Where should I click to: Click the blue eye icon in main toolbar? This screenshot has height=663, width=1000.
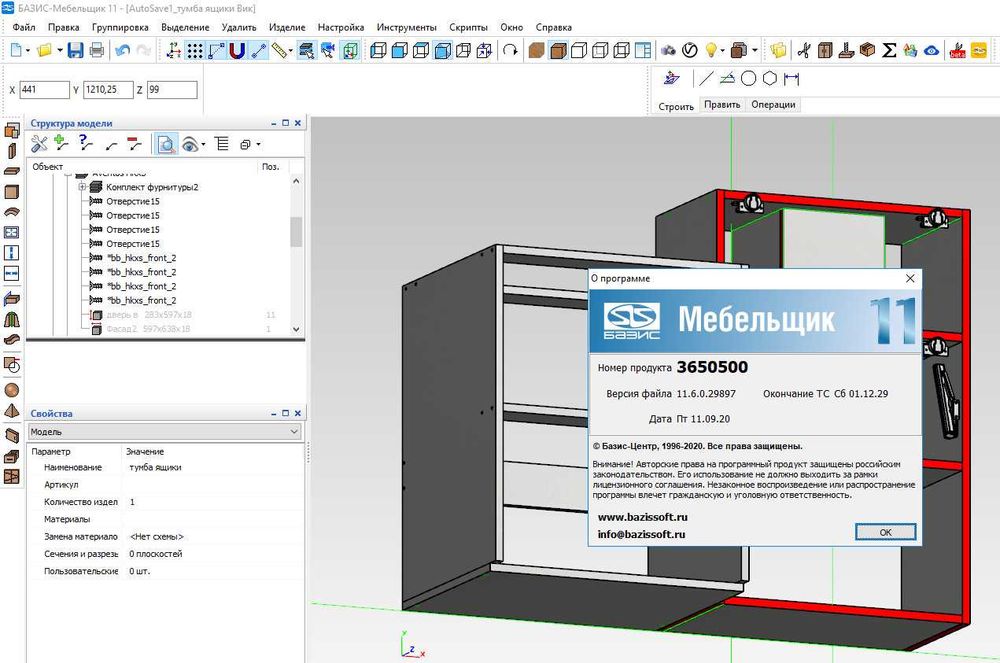tap(932, 50)
